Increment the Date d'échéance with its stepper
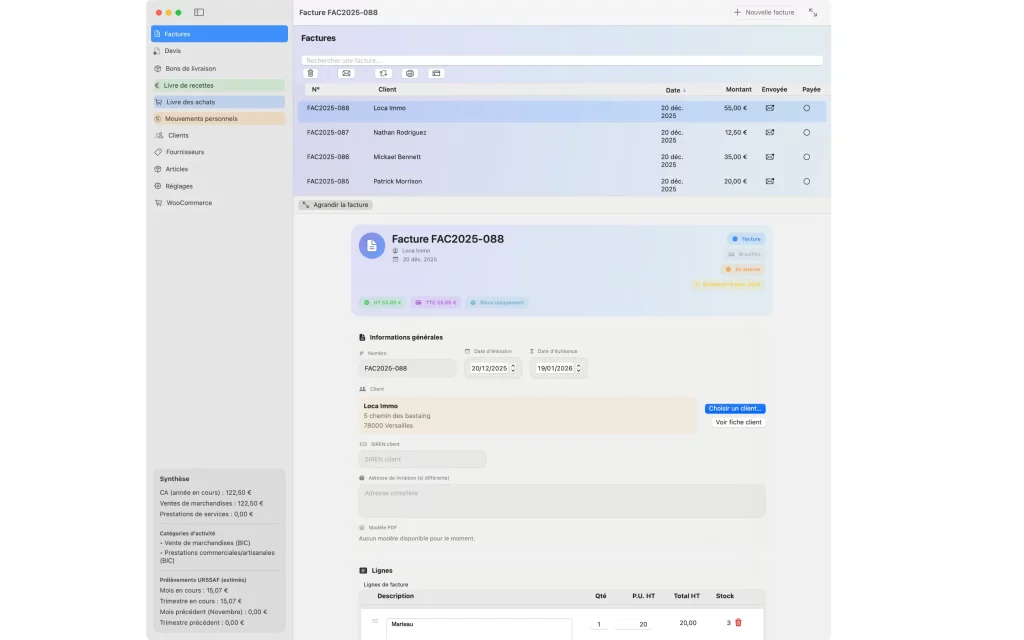This screenshot has width=1024, height=640. (580, 367)
